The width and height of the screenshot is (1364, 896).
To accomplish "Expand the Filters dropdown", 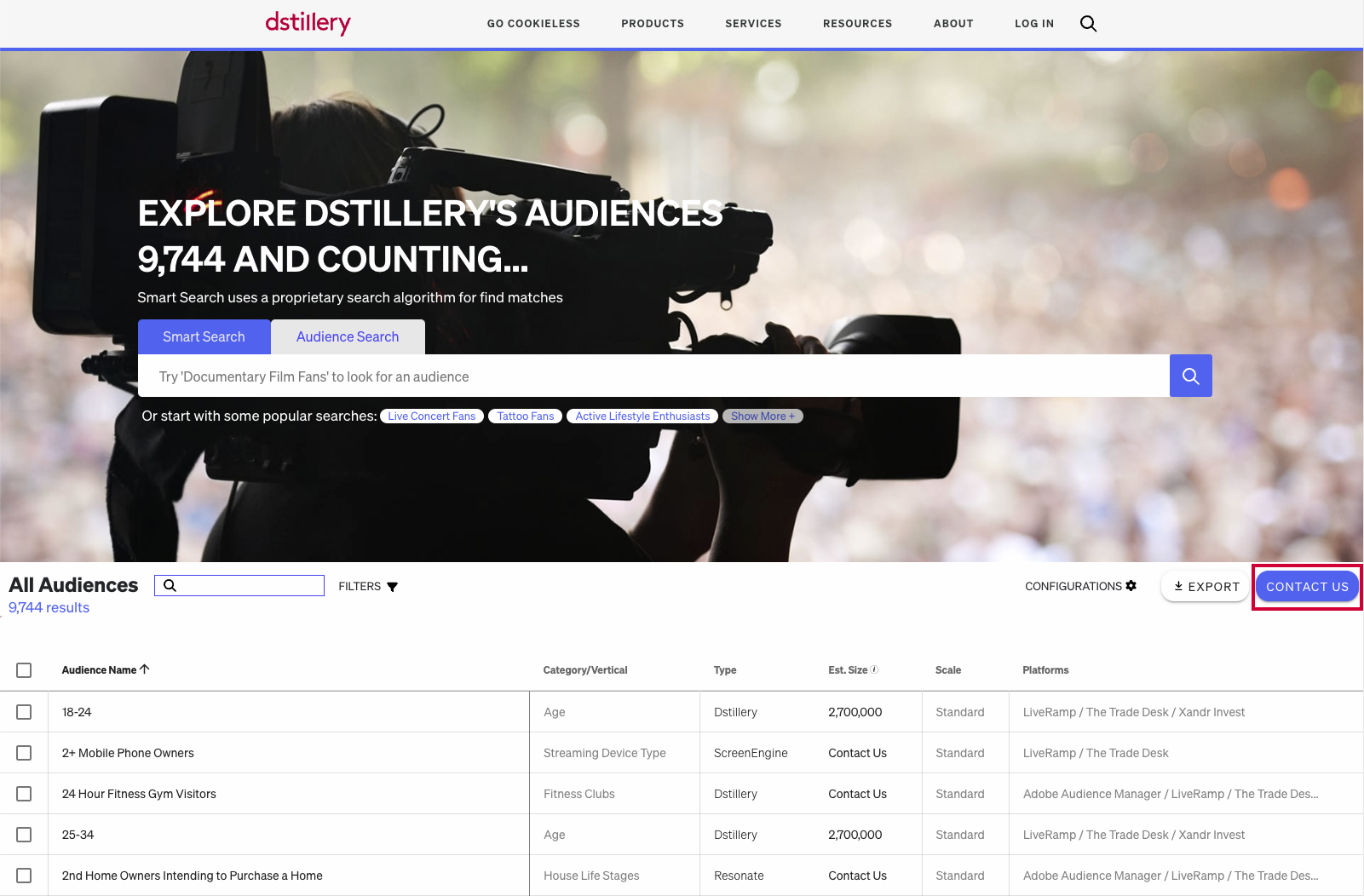I will (368, 586).
